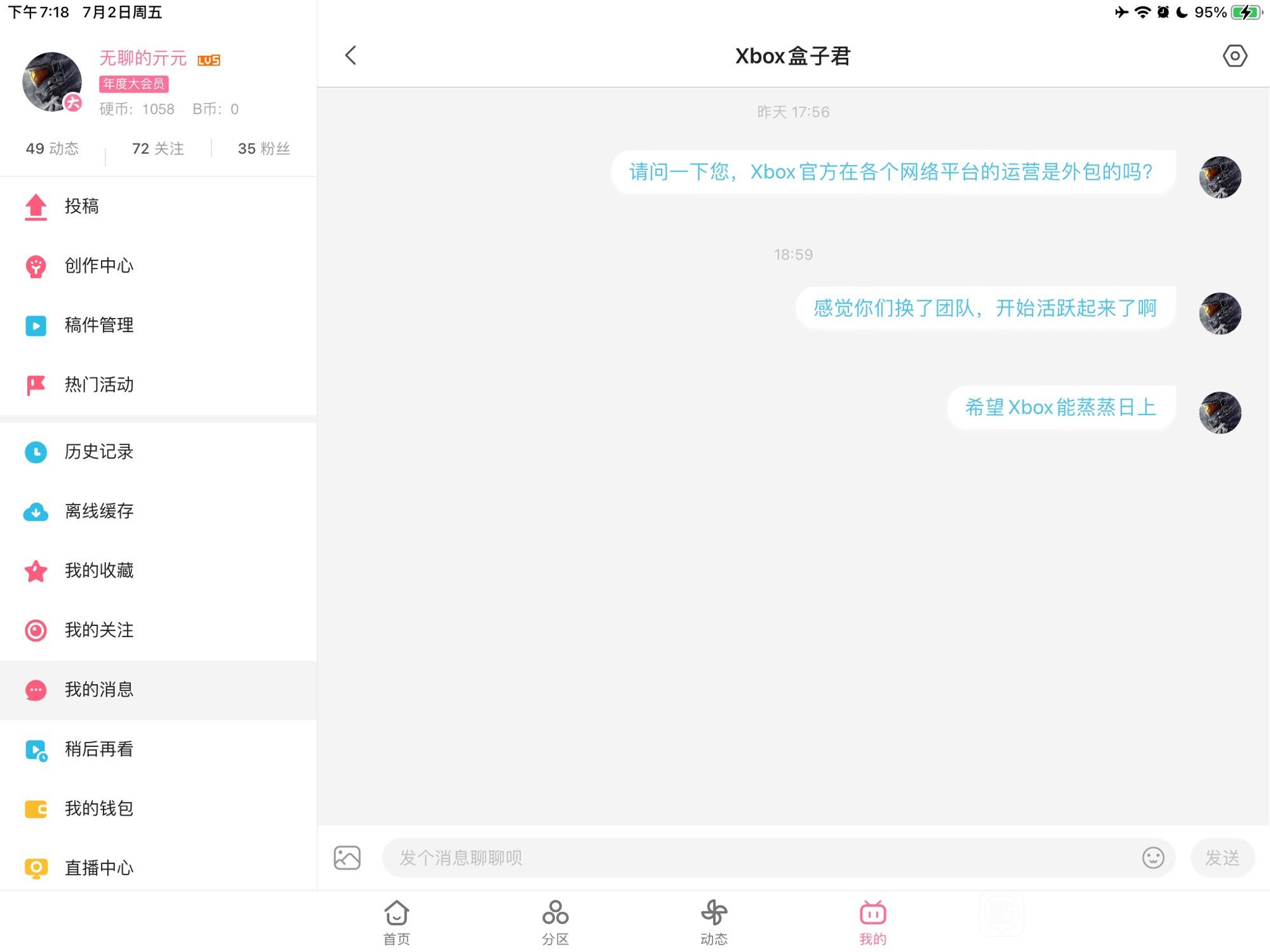
Task: Tap the 年度大会员 badge
Action: tap(133, 84)
